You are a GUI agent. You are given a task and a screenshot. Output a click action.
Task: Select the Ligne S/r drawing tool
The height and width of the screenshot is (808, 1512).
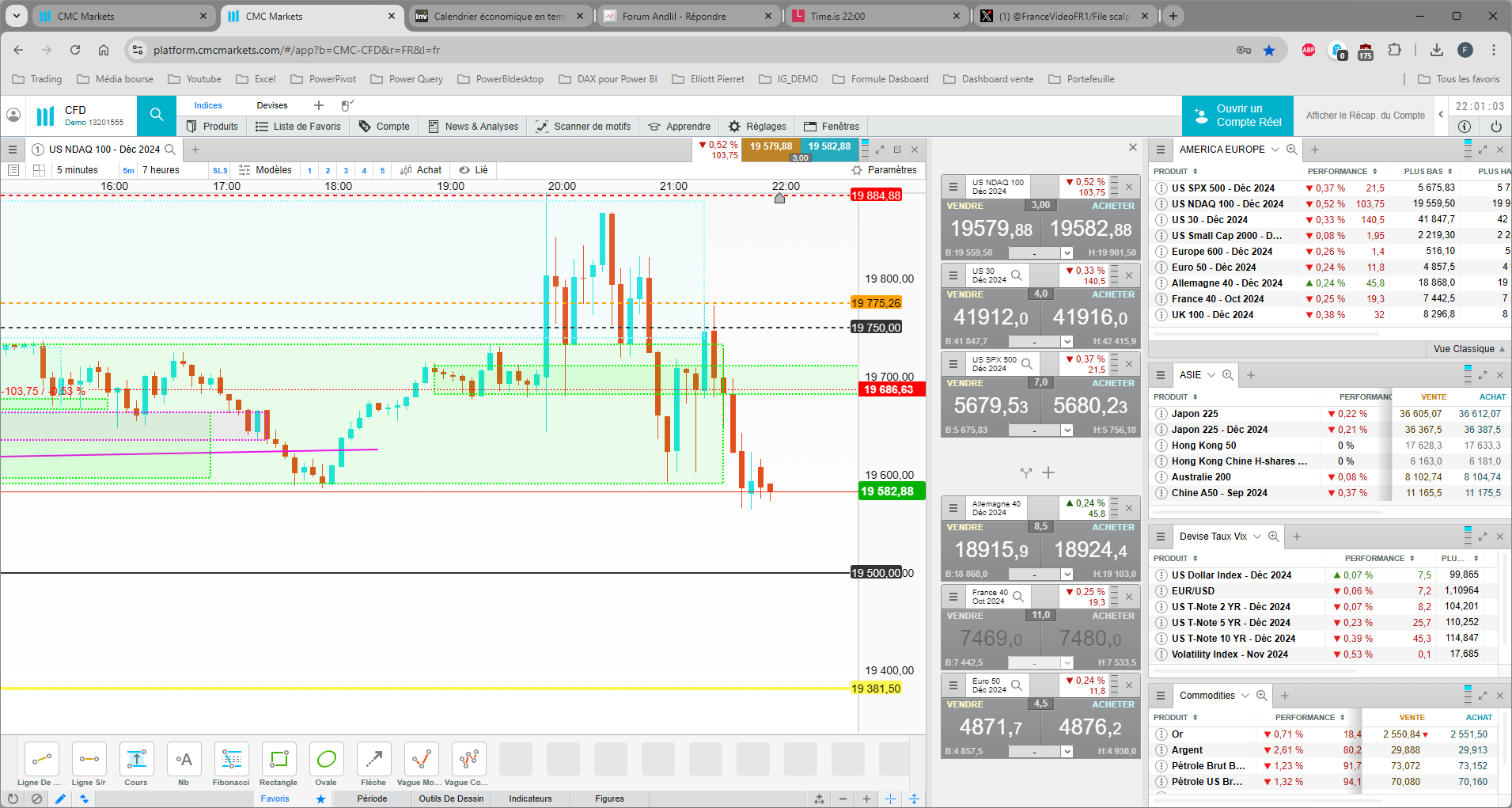coord(89,760)
